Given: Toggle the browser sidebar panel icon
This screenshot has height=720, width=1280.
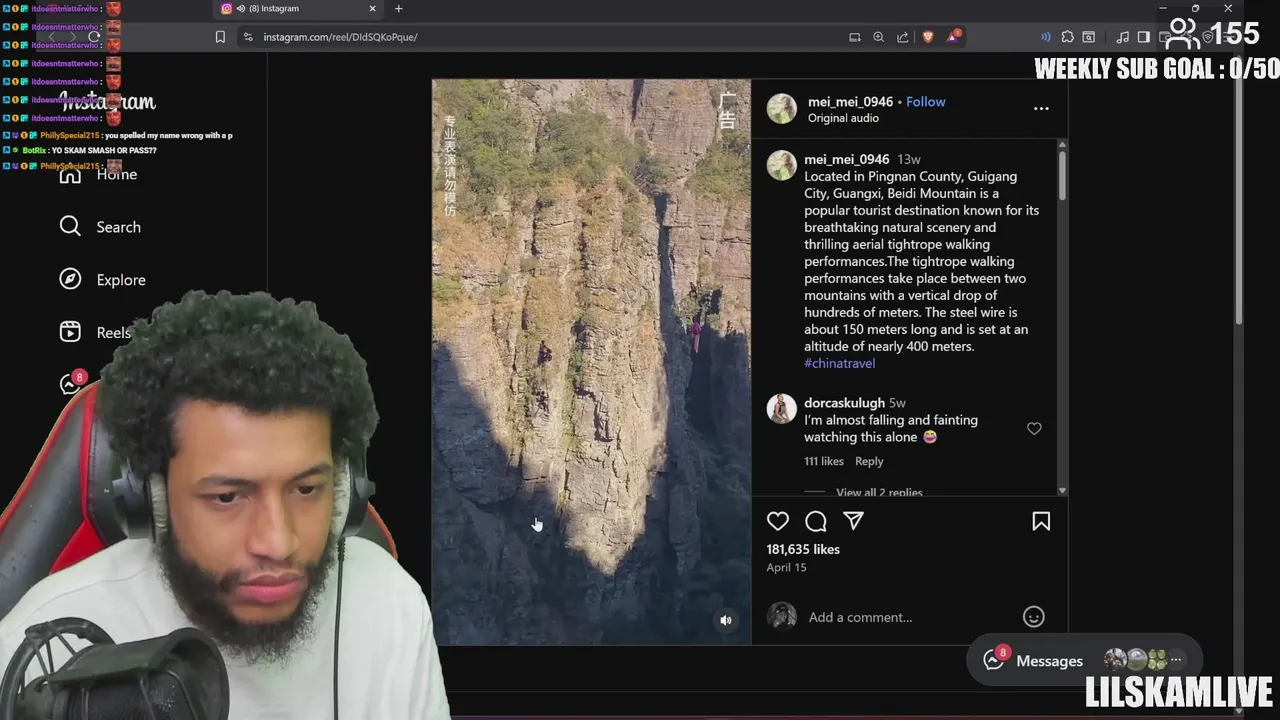Looking at the screenshot, I should click(x=1143, y=37).
